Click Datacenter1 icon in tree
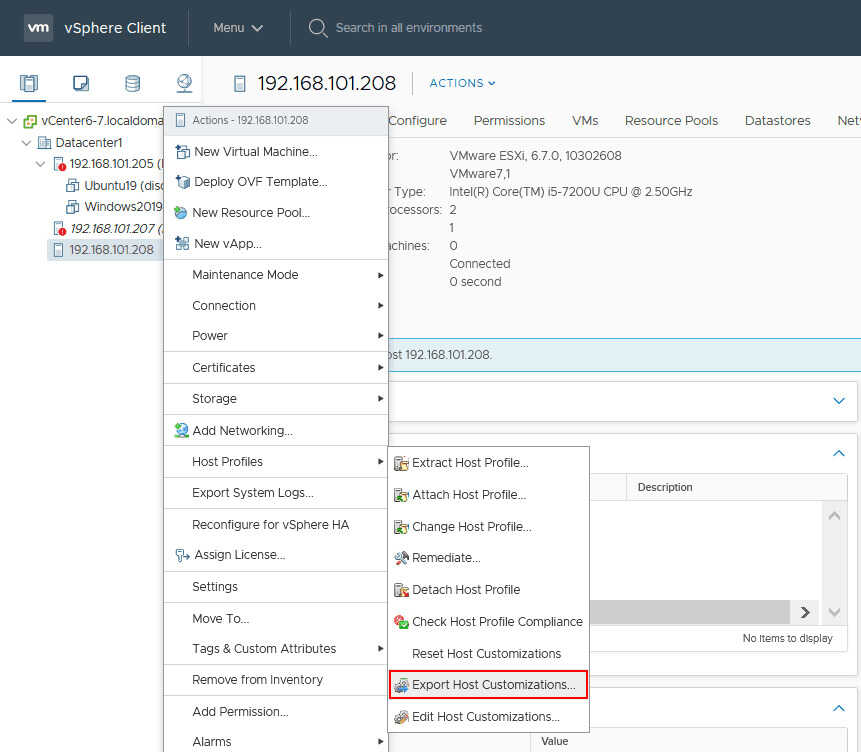The width and height of the screenshot is (861, 752). pyautogui.click(x=44, y=143)
